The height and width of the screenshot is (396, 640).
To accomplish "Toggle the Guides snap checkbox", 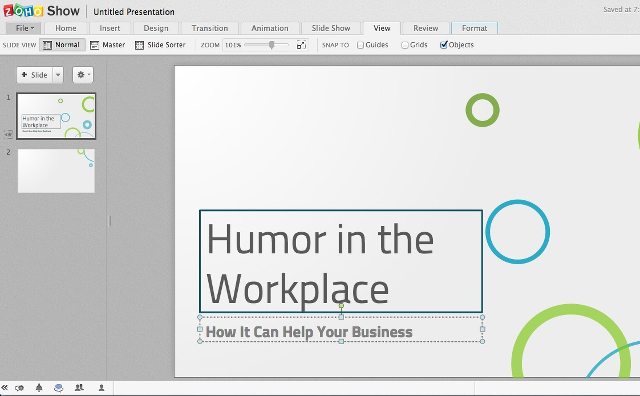I will [360, 45].
